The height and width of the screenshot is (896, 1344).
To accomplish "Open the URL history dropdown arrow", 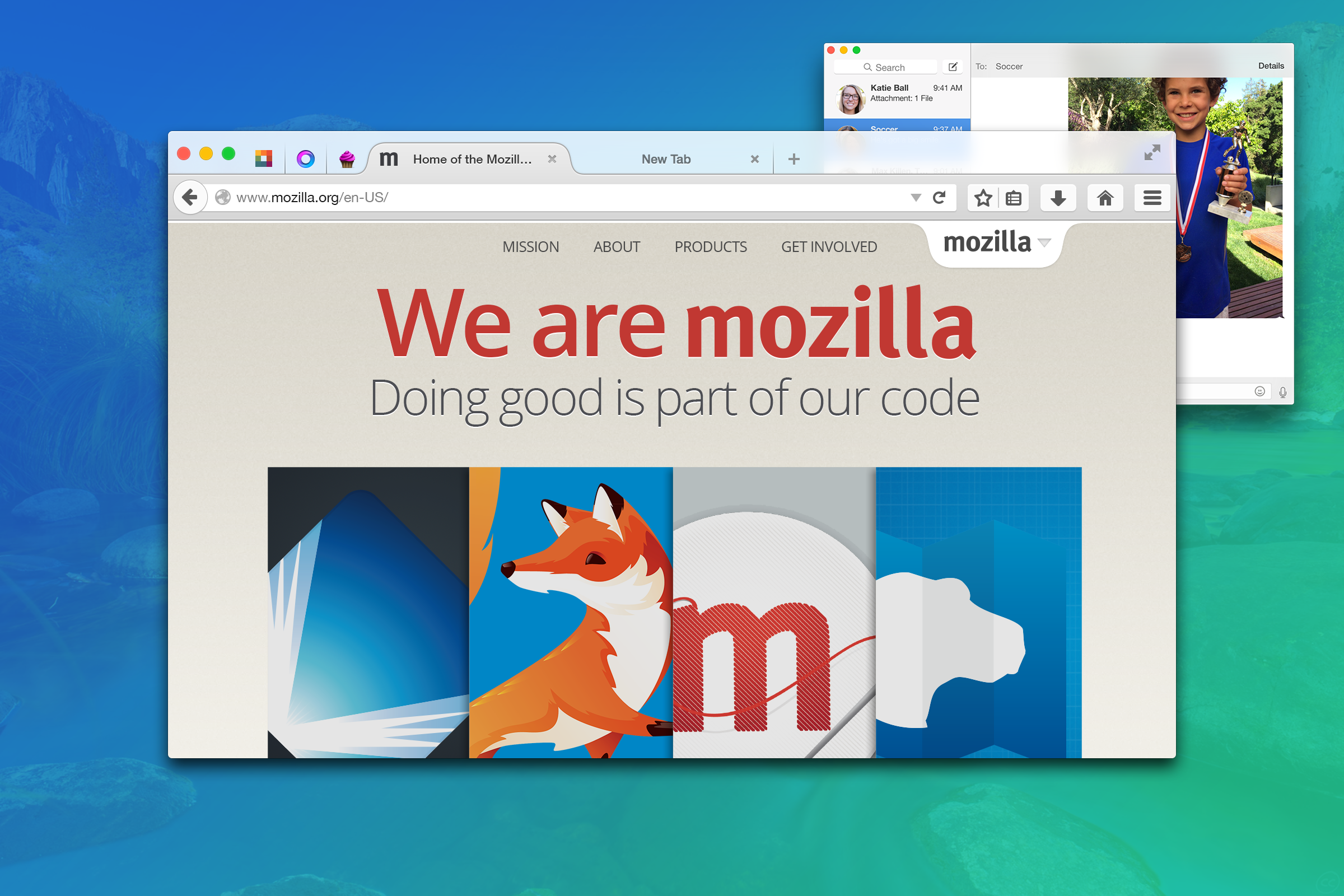I will [916, 198].
